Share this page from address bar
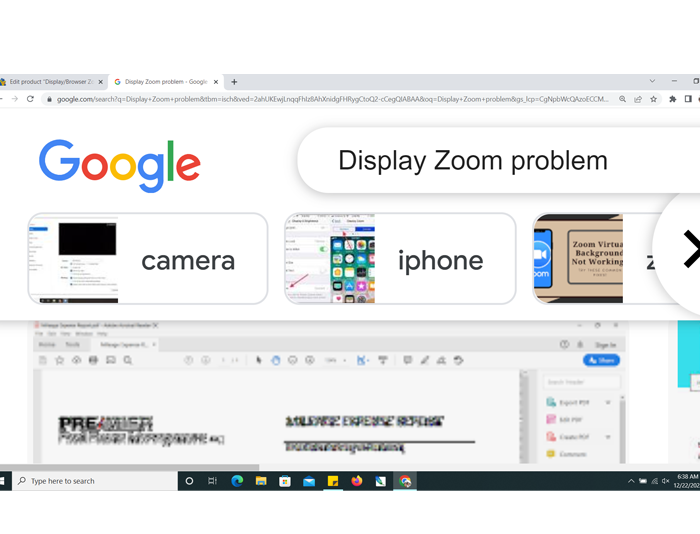Screen dimensions: 700x534 pos(638,99)
